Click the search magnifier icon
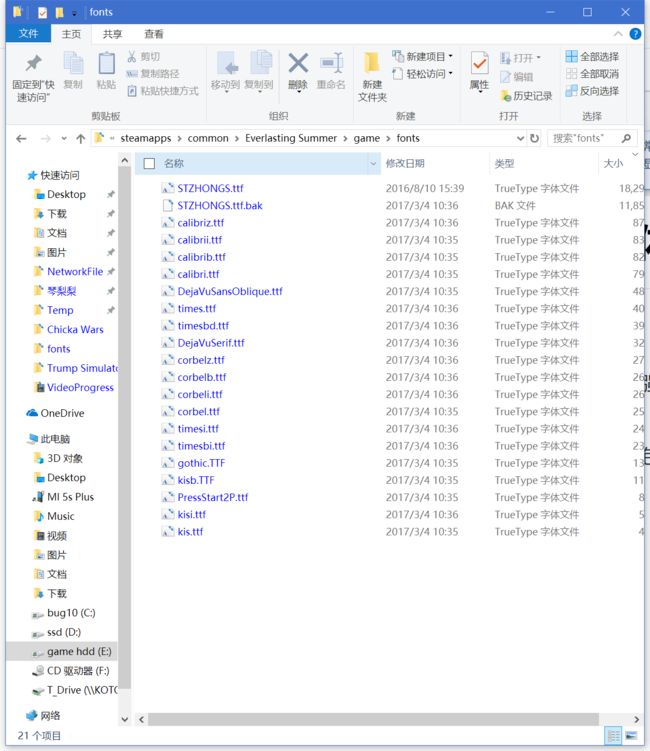Image resolution: width=650 pixels, height=751 pixels. (626, 138)
